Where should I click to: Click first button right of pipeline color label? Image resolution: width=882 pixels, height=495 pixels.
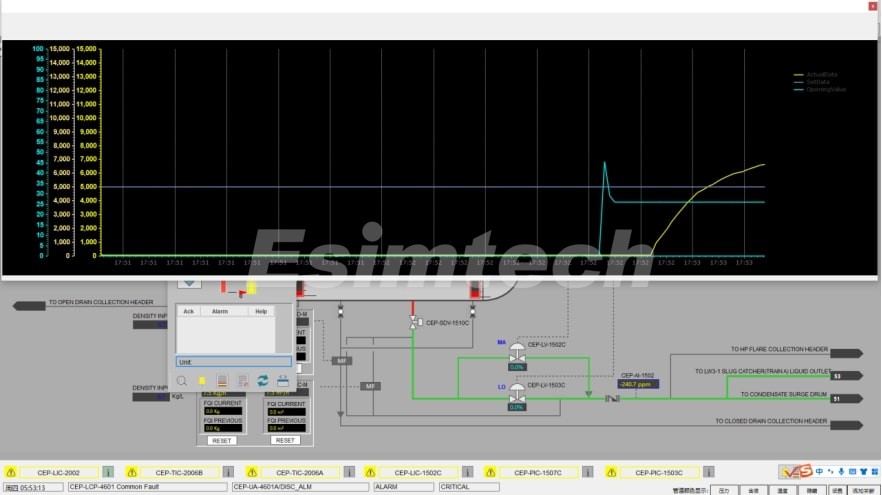[x=724, y=490]
